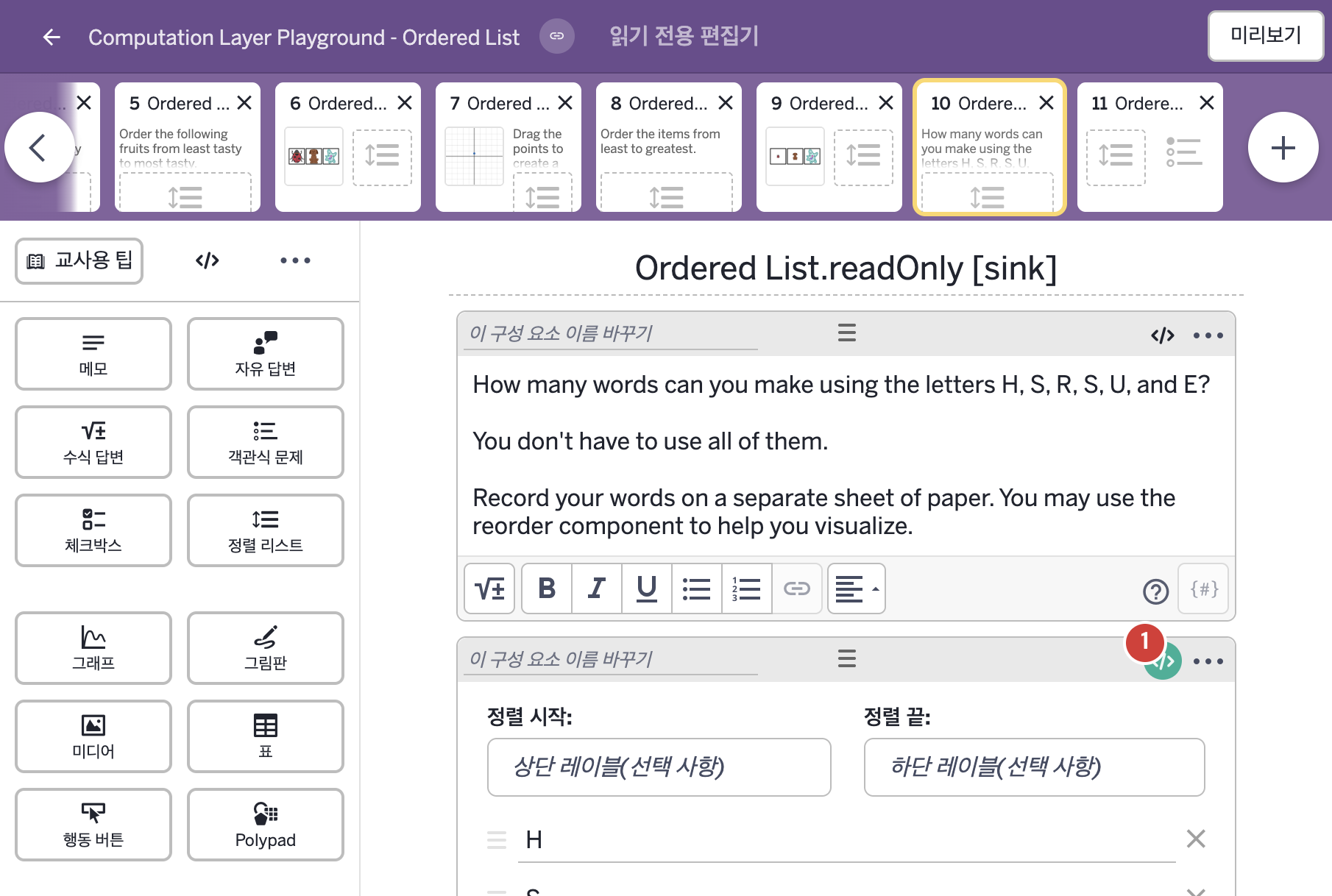Remove list item H with its X
The height and width of the screenshot is (896, 1332).
click(x=1196, y=839)
